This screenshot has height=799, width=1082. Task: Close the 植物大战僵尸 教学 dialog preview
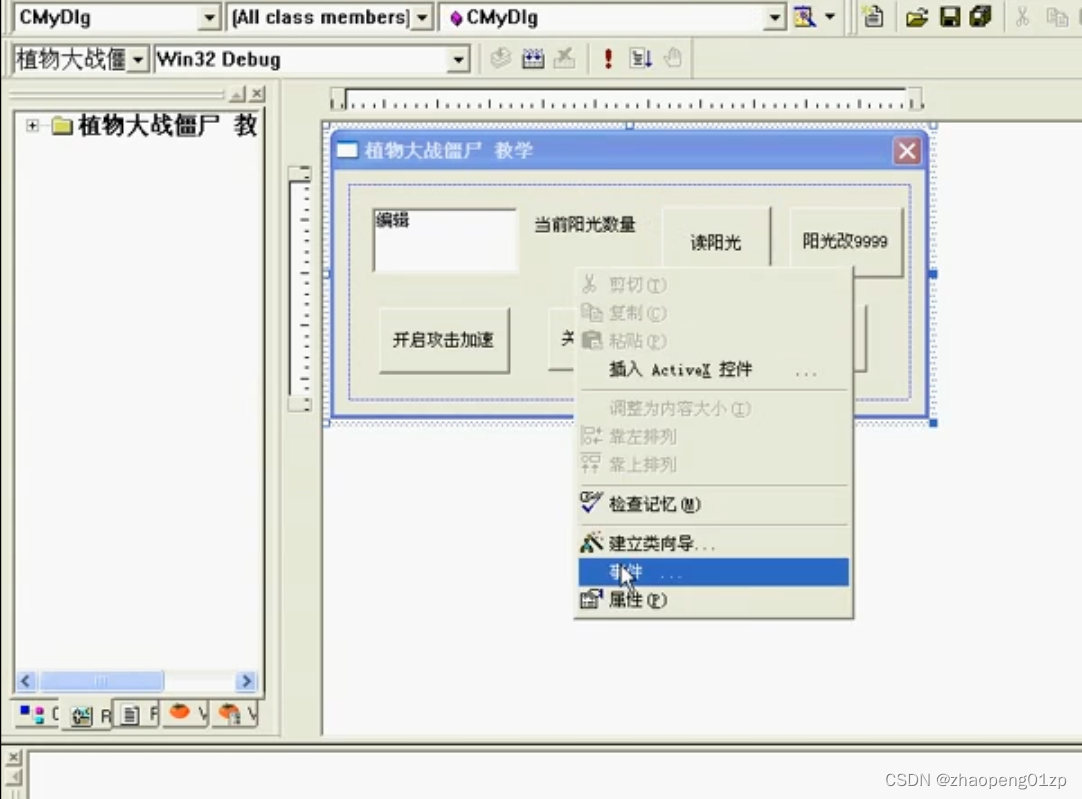907,150
